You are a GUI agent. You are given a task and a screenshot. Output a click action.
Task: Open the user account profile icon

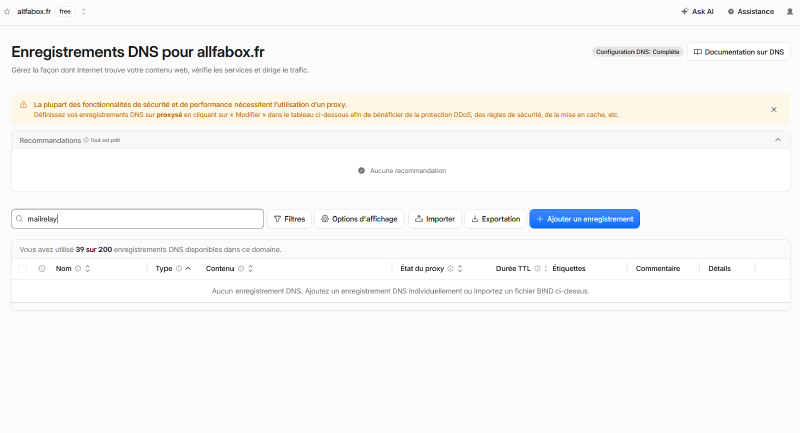(x=790, y=11)
